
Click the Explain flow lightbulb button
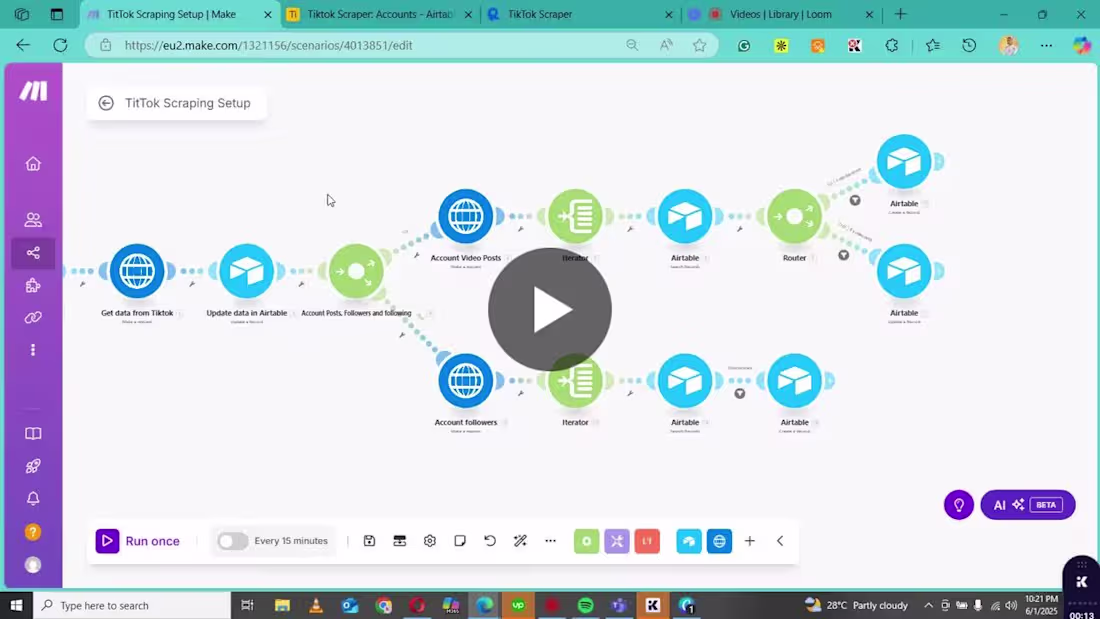[x=958, y=505]
